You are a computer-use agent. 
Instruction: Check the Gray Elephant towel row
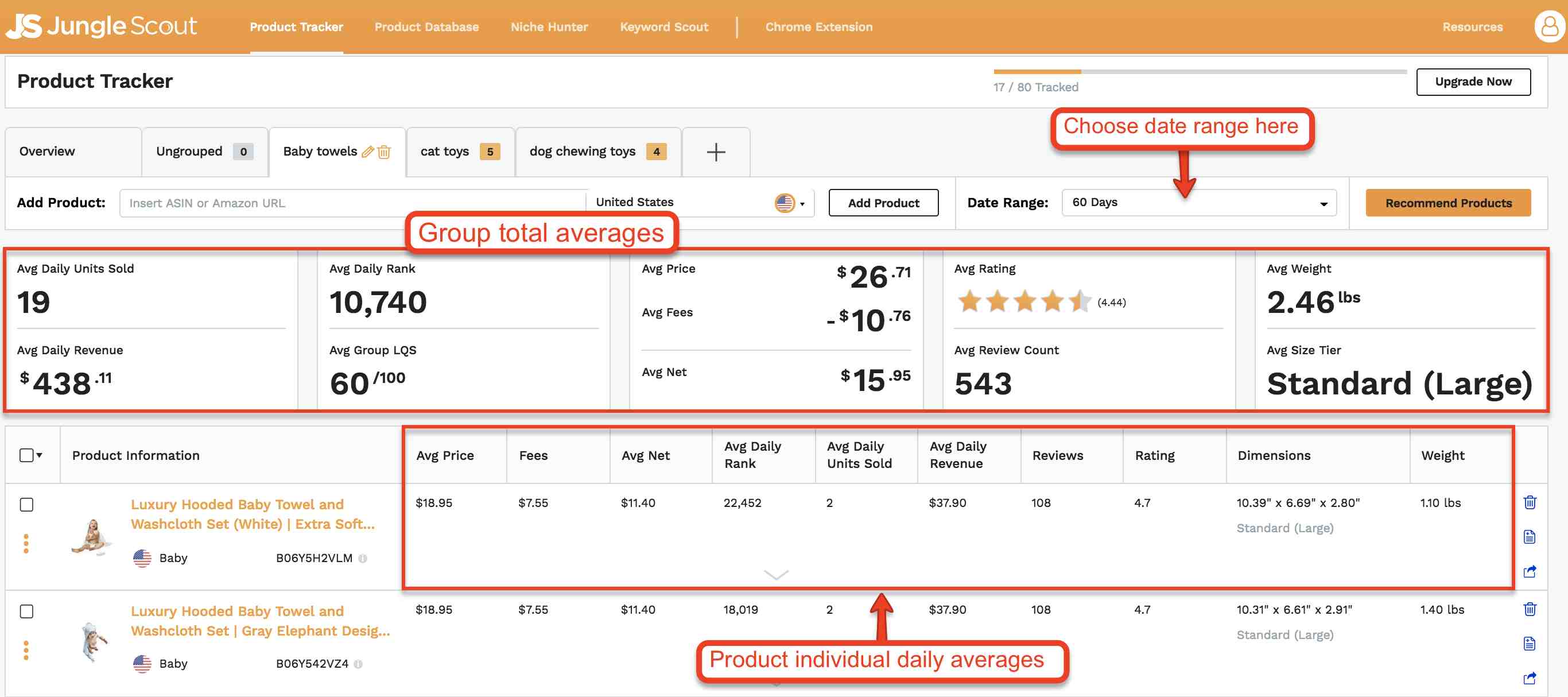pyautogui.click(x=26, y=611)
